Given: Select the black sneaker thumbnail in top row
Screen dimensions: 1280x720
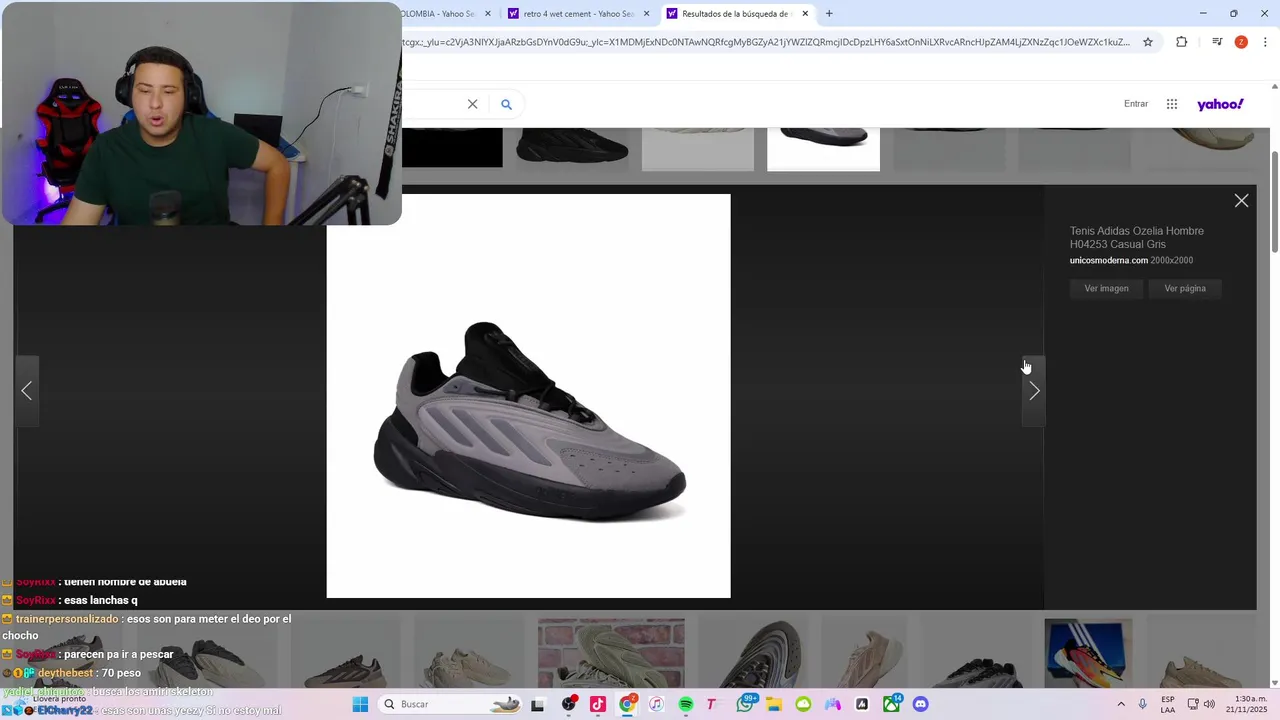Looking at the screenshot, I should 572,149.
